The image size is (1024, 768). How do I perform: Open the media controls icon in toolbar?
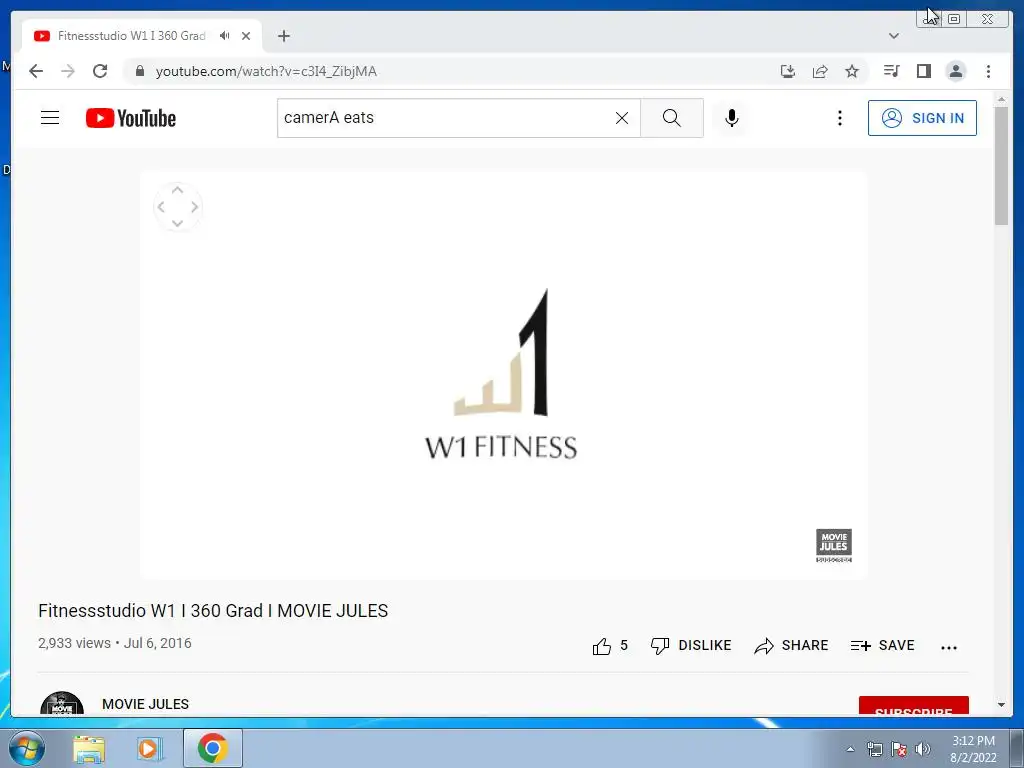click(x=891, y=71)
